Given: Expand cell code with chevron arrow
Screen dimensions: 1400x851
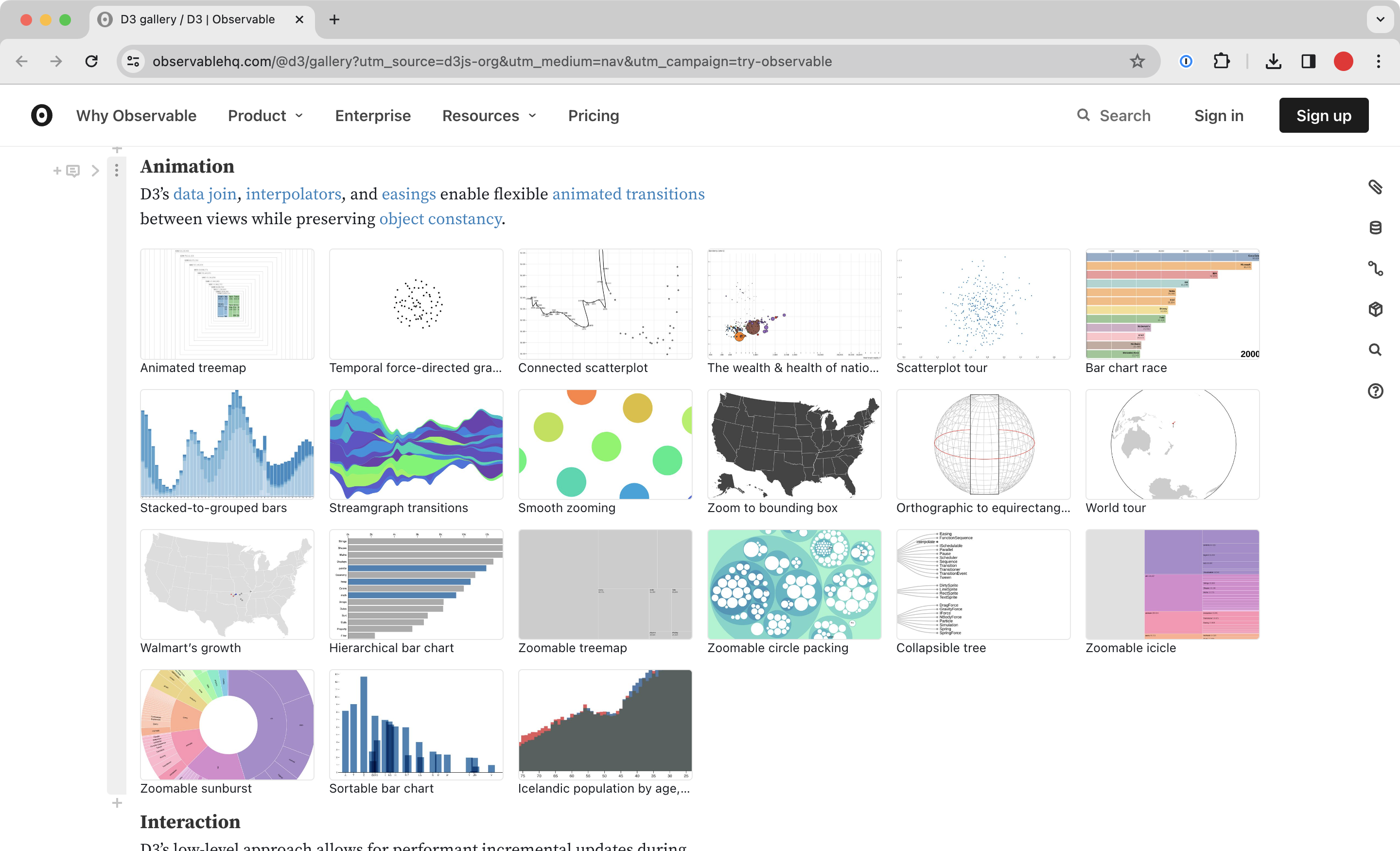Looking at the screenshot, I should click(95, 171).
